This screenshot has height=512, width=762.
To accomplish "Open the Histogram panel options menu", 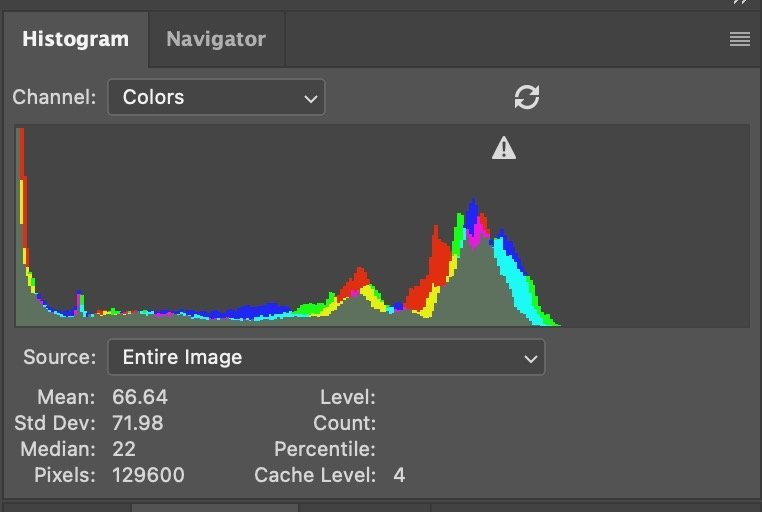I will pos(740,40).
